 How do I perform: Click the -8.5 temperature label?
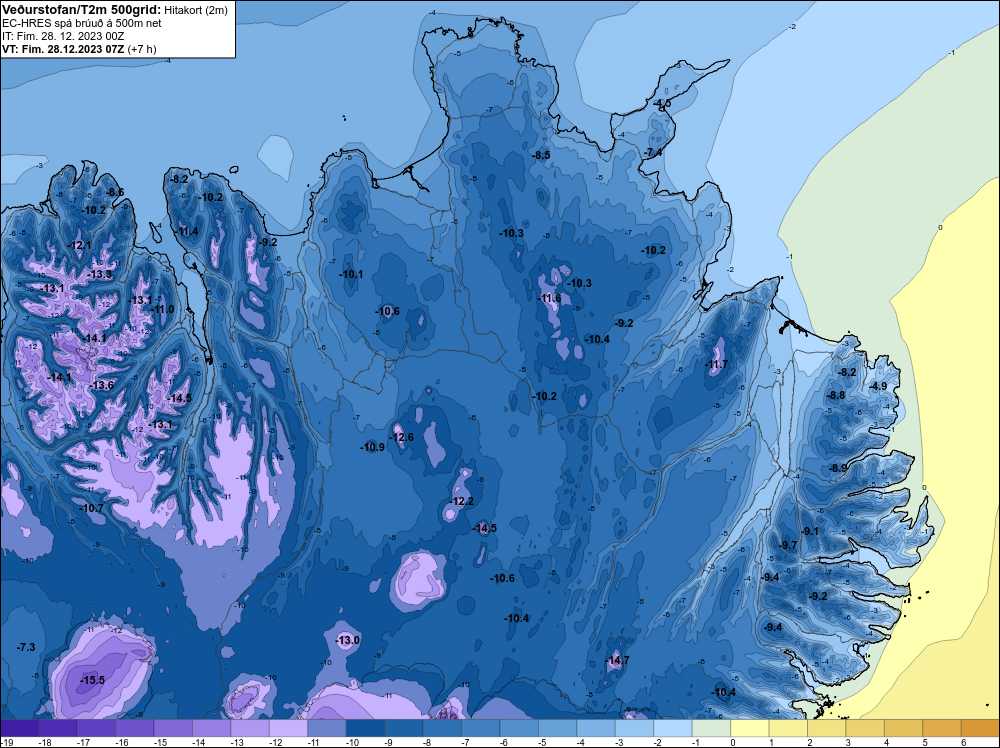coord(541,155)
